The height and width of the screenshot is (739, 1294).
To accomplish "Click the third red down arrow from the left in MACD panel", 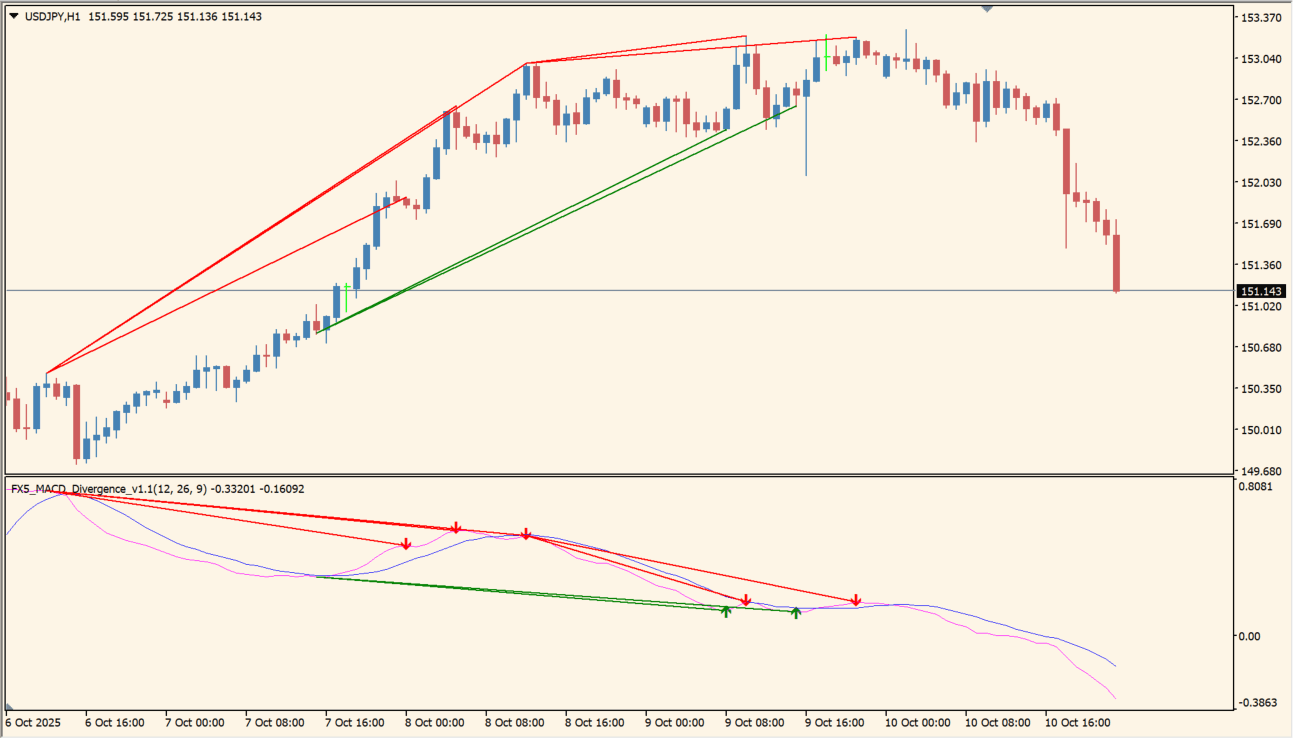I will [x=526, y=534].
